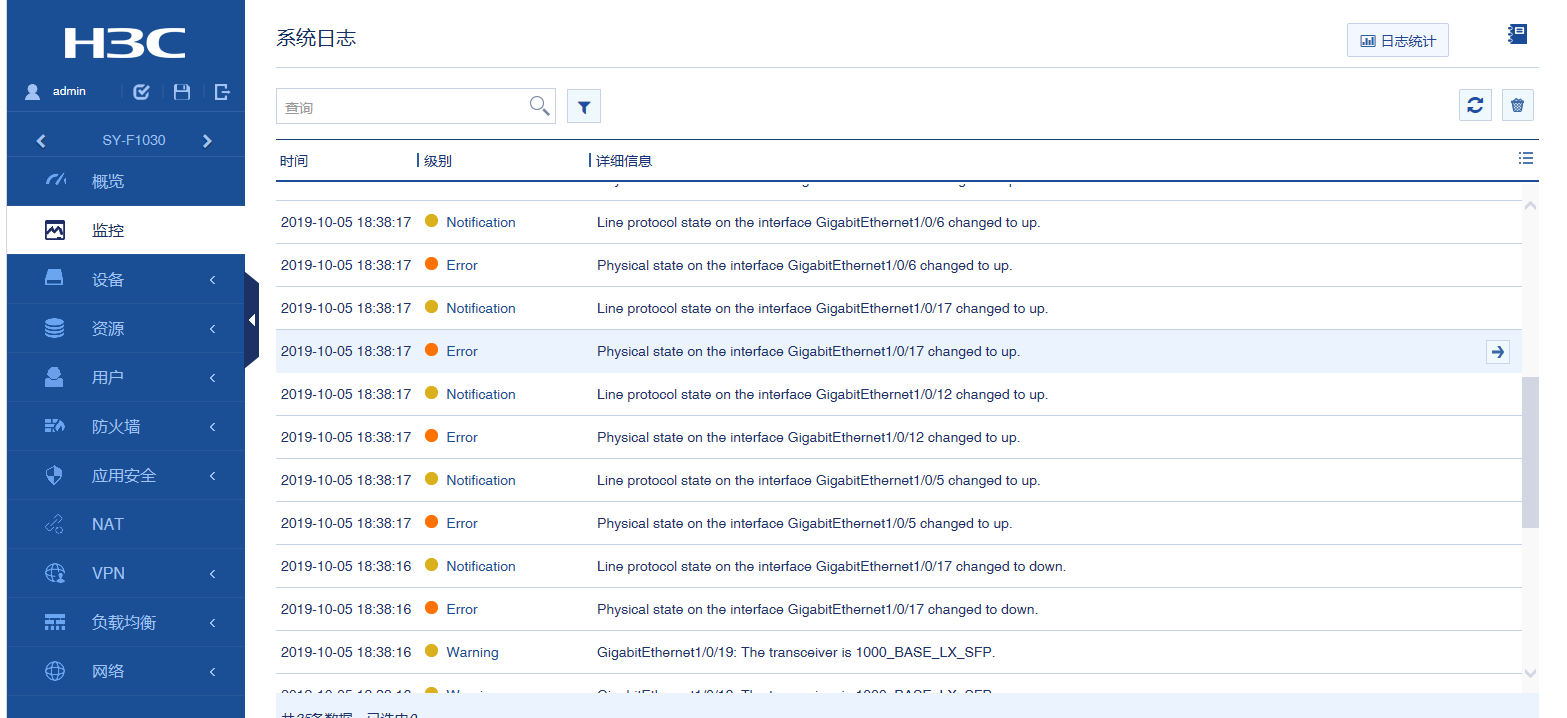Viewport: 1567px width, 718px height.
Task: Click the 日志统计 button
Action: click(1397, 41)
